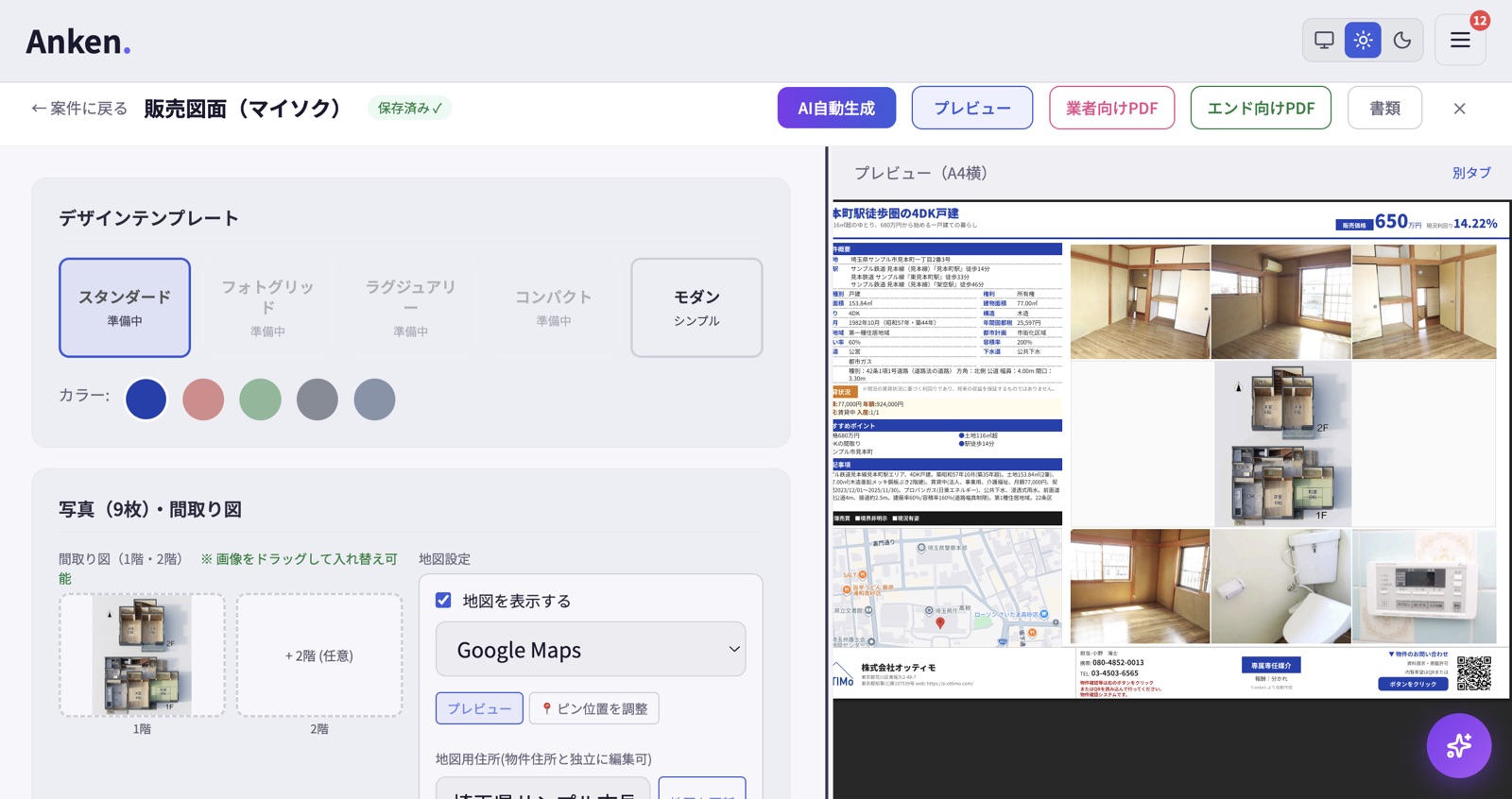Click the デザインテンプレート section heading
This screenshot has width=1512, height=799.
coord(148,218)
